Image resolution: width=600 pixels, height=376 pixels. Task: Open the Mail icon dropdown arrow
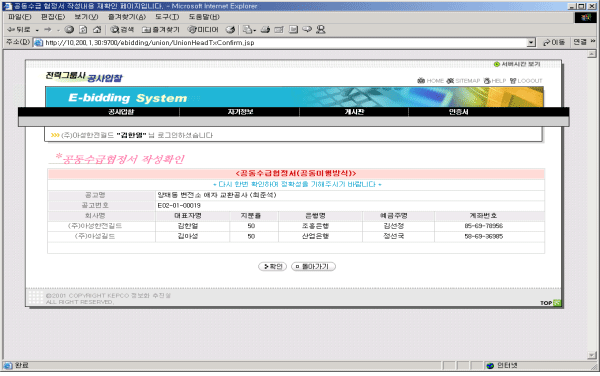coord(254,30)
